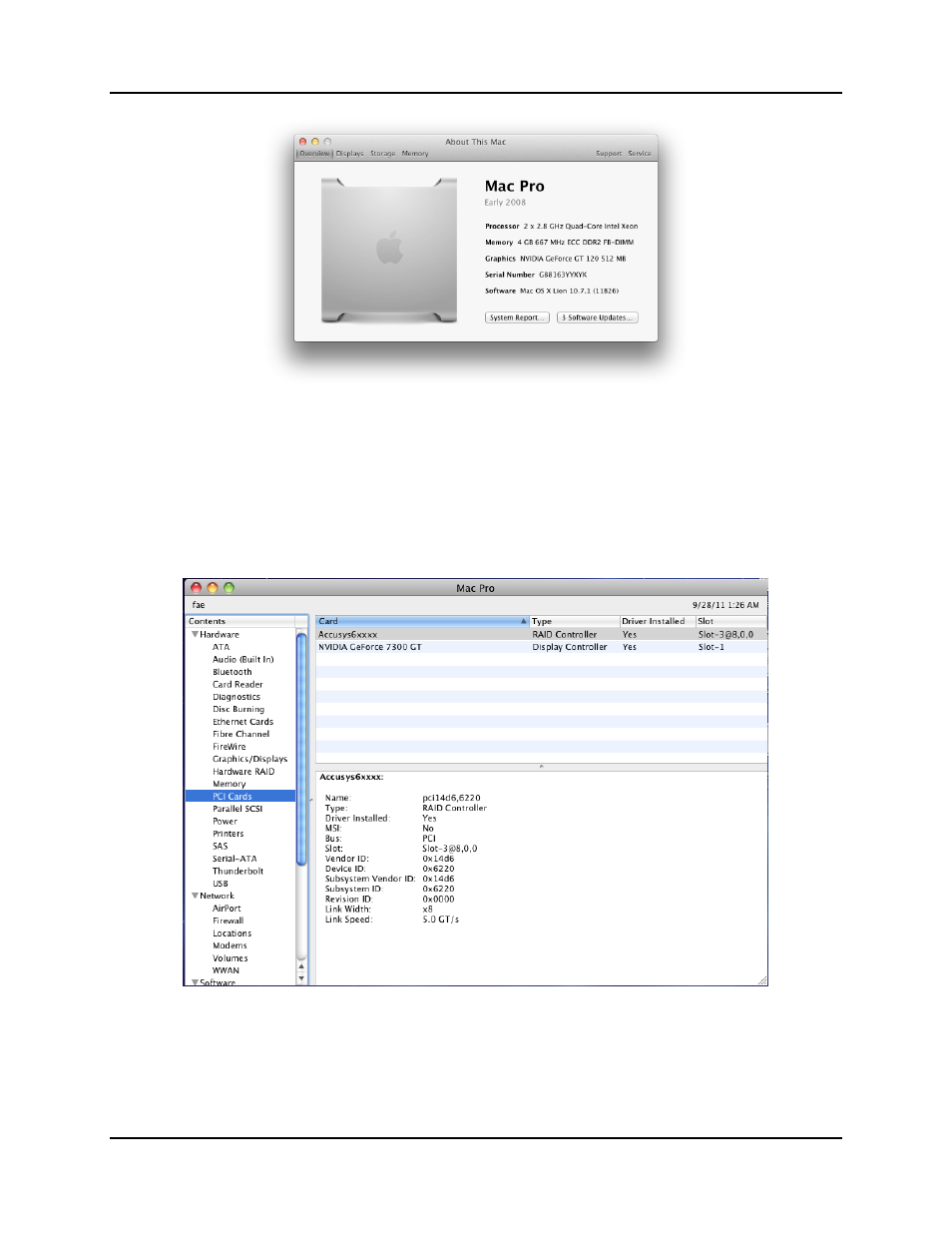Select Ethernet Cards in sidebar
This screenshot has height=1233, width=952.
point(242,722)
